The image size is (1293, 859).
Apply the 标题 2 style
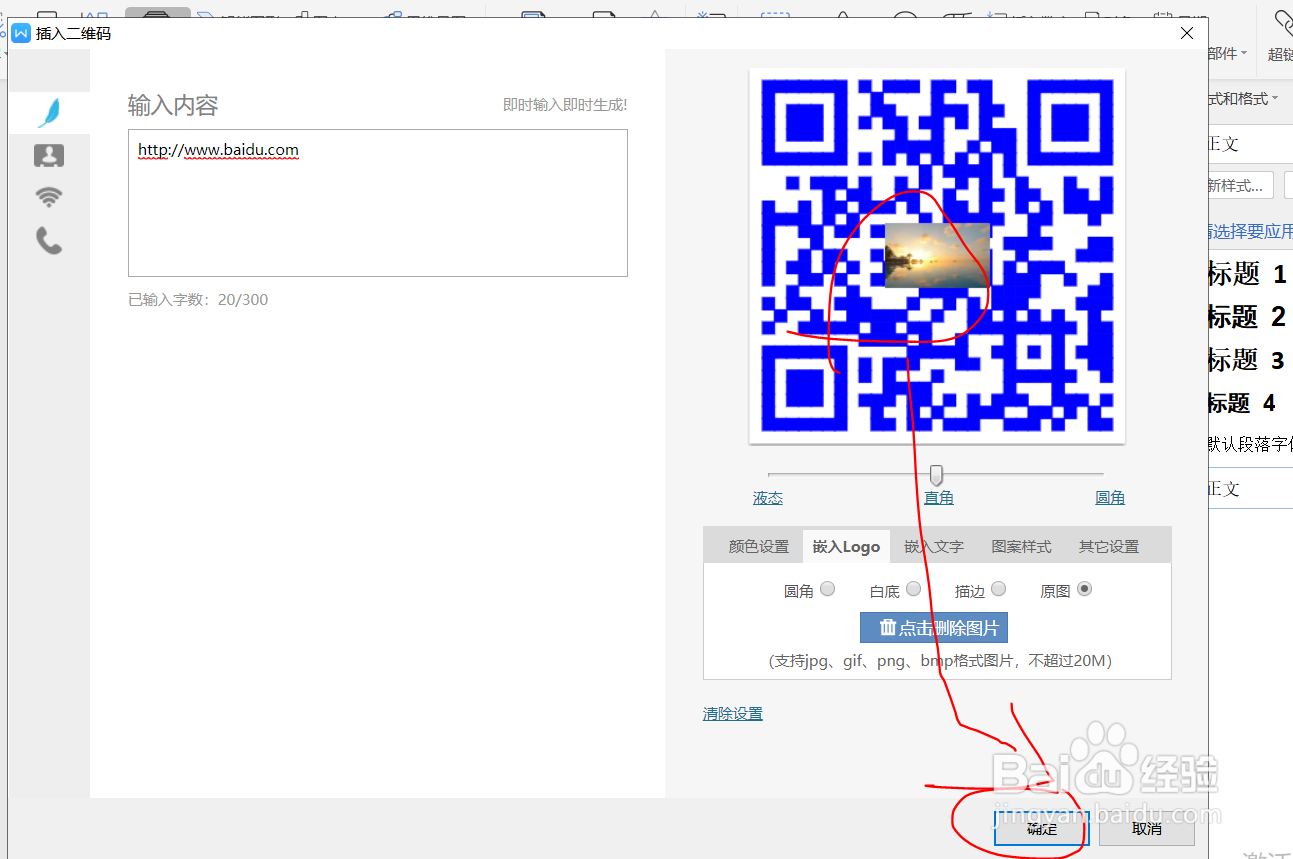pyautogui.click(x=1246, y=317)
